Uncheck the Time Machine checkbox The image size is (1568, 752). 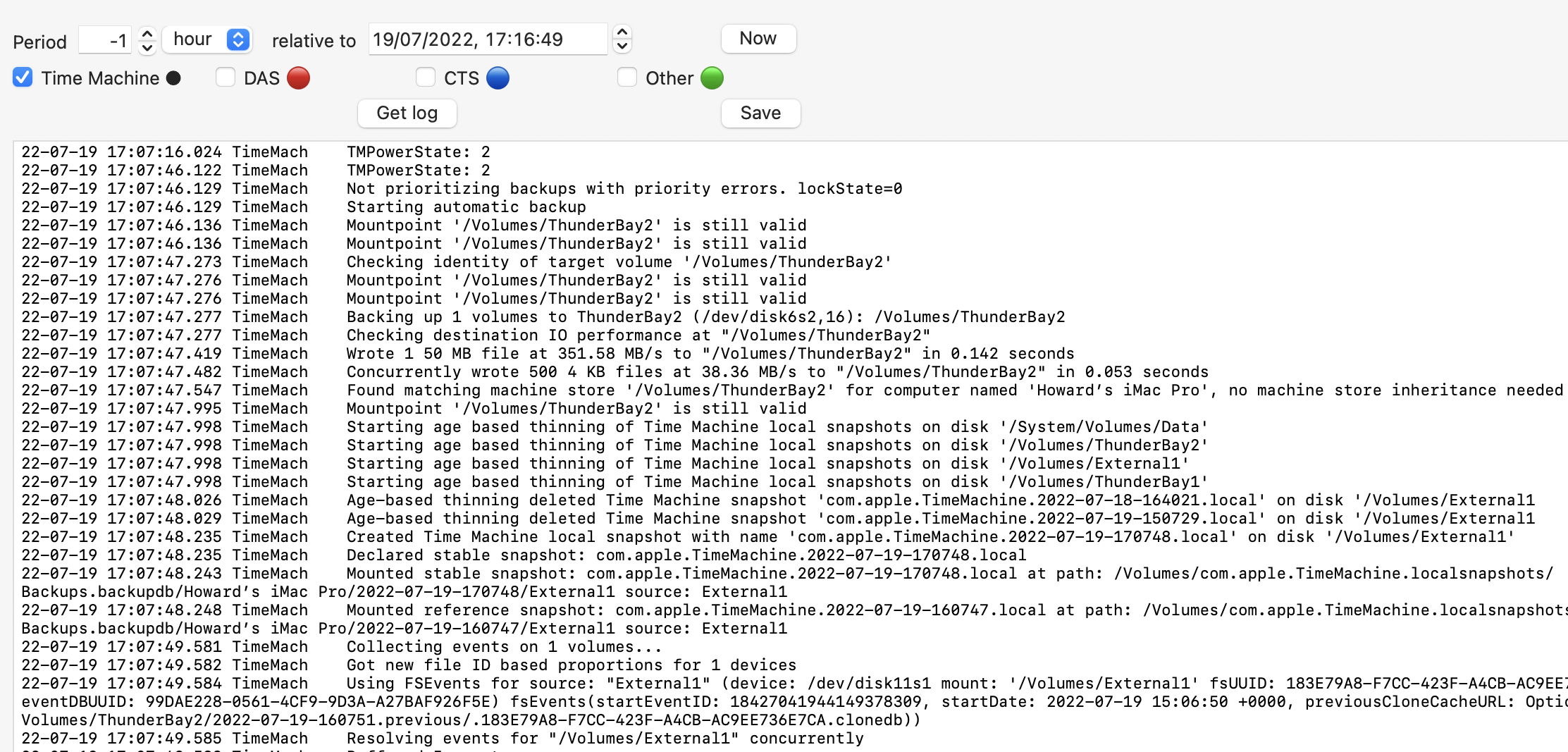pos(23,78)
